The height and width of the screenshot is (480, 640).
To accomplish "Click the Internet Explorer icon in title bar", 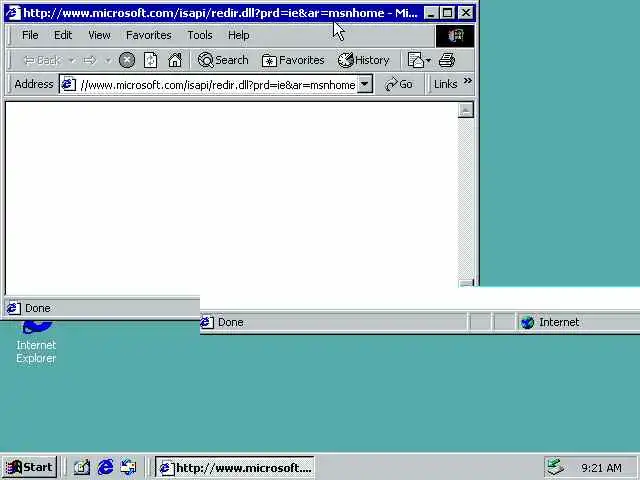I will coord(13,13).
